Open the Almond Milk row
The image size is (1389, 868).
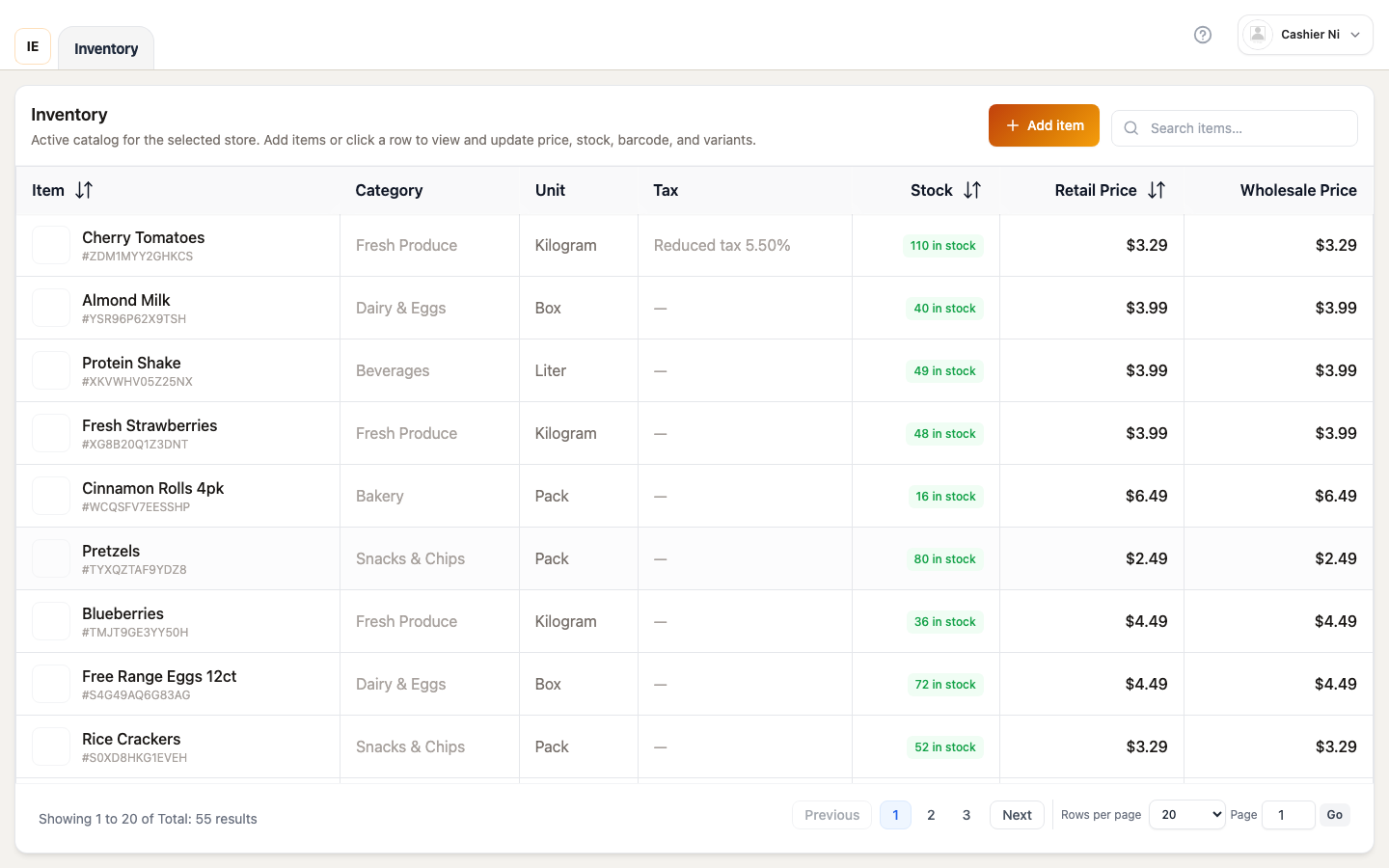(x=694, y=308)
